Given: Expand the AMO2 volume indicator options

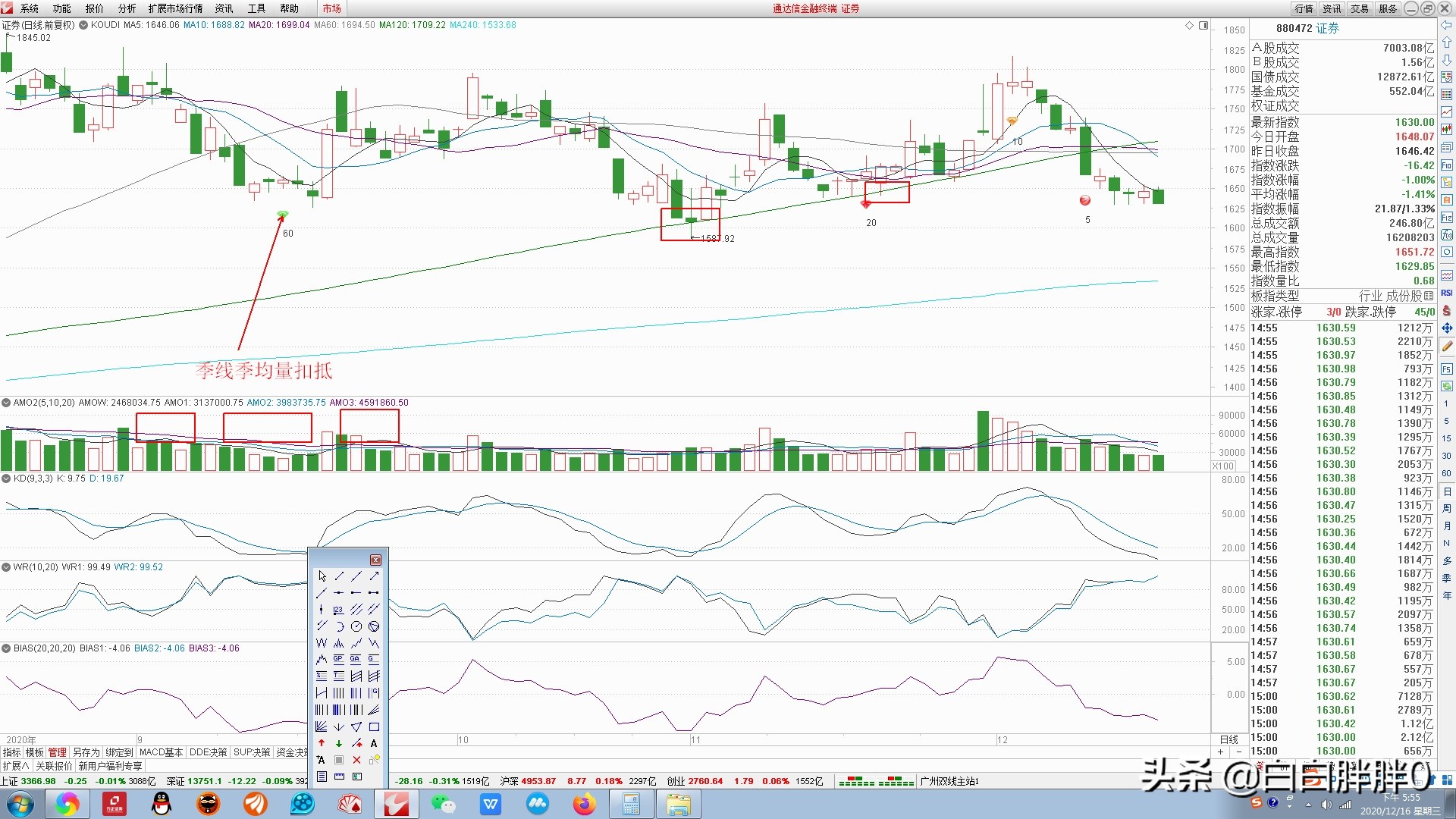Looking at the screenshot, I should point(6,403).
